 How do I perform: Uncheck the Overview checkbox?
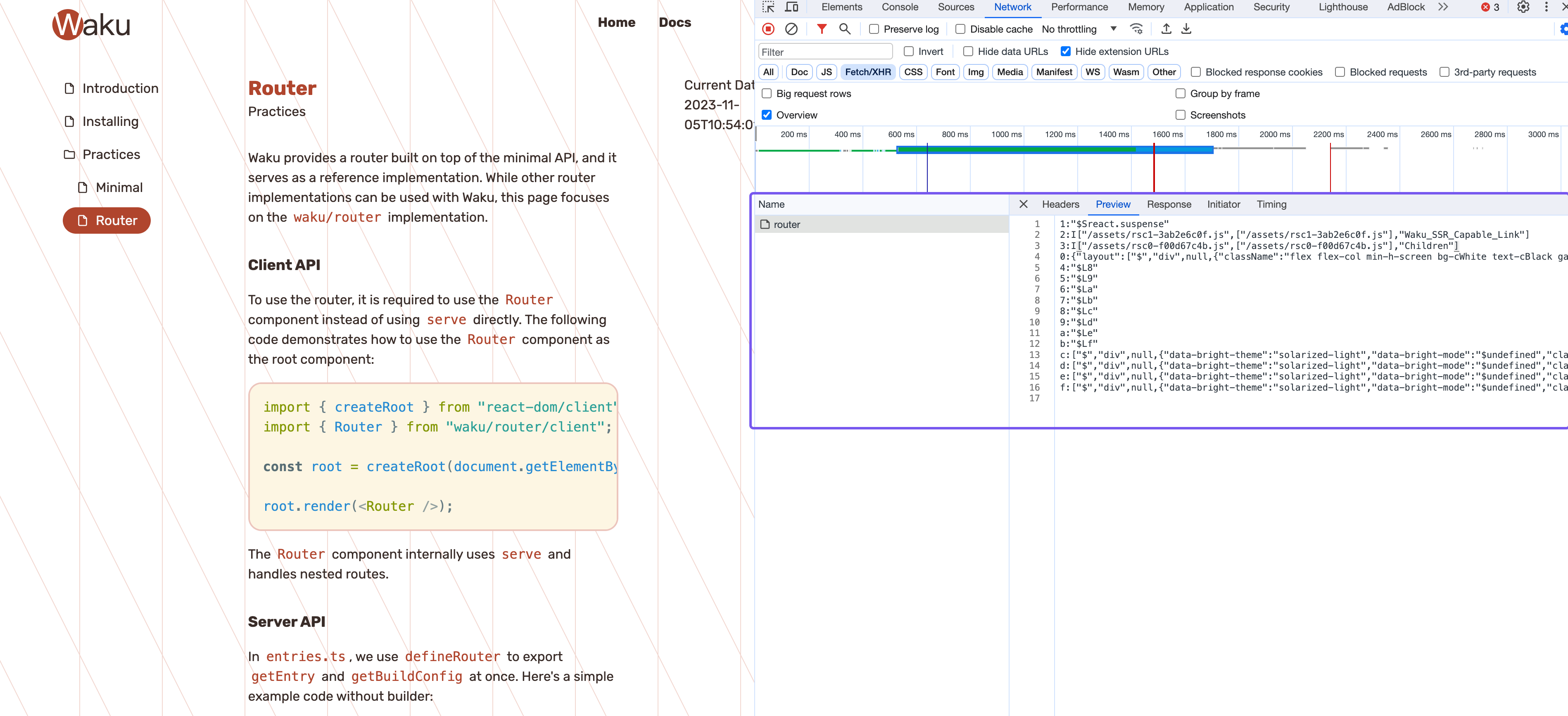[x=766, y=115]
